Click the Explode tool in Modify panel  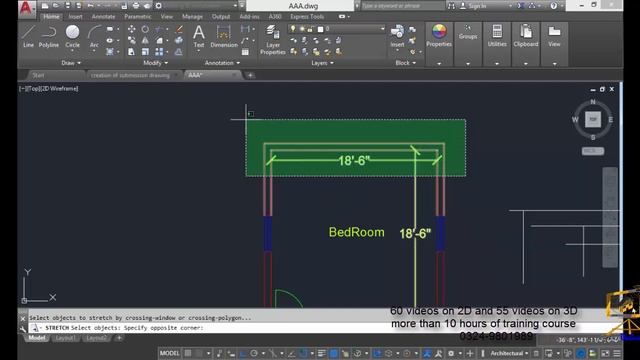[179, 40]
